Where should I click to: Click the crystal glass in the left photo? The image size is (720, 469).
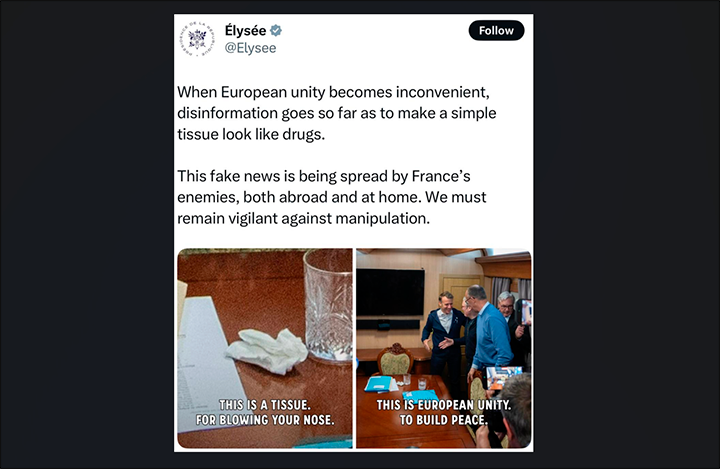point(328,305)
